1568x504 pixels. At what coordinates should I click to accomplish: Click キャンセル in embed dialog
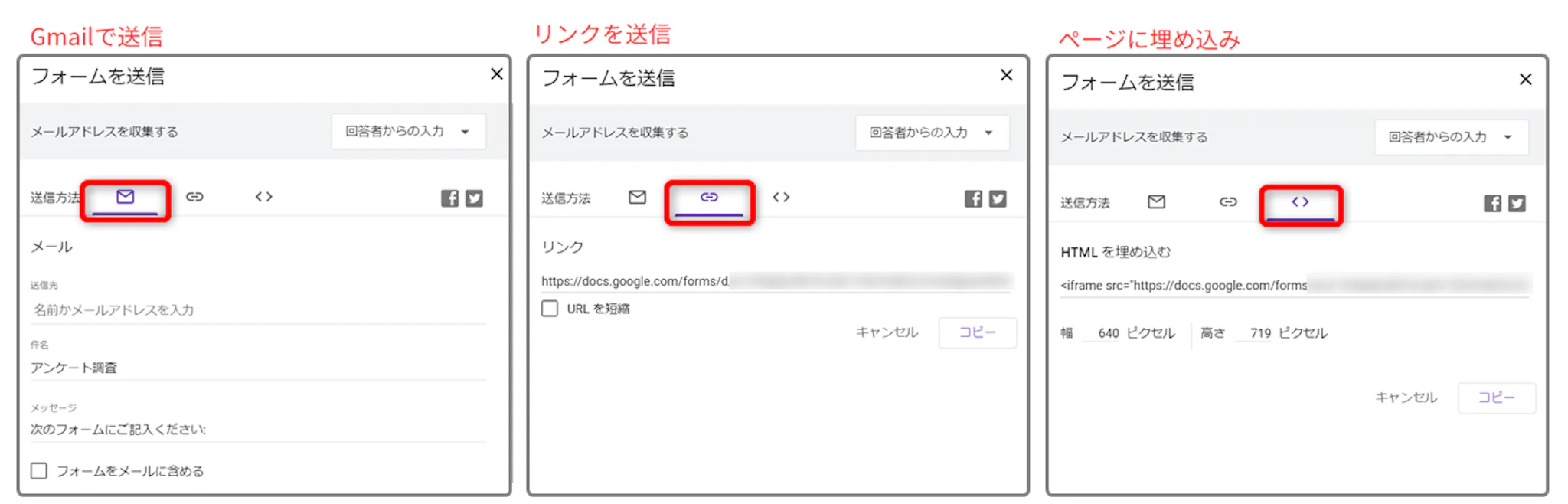click(x=1406, y=398)
